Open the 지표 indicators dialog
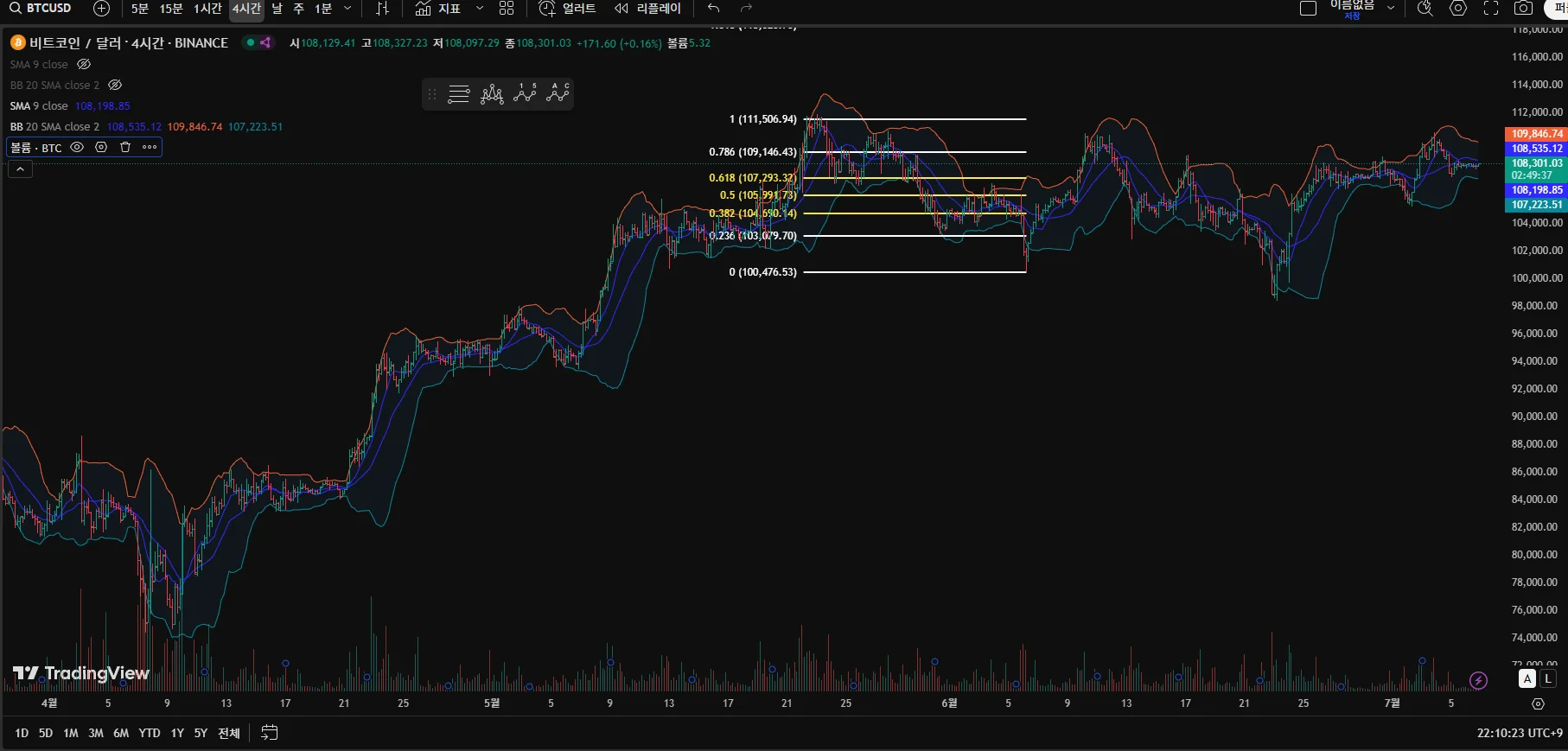The width and height of the screenshot is (1568, 751). tap(437, 9)
